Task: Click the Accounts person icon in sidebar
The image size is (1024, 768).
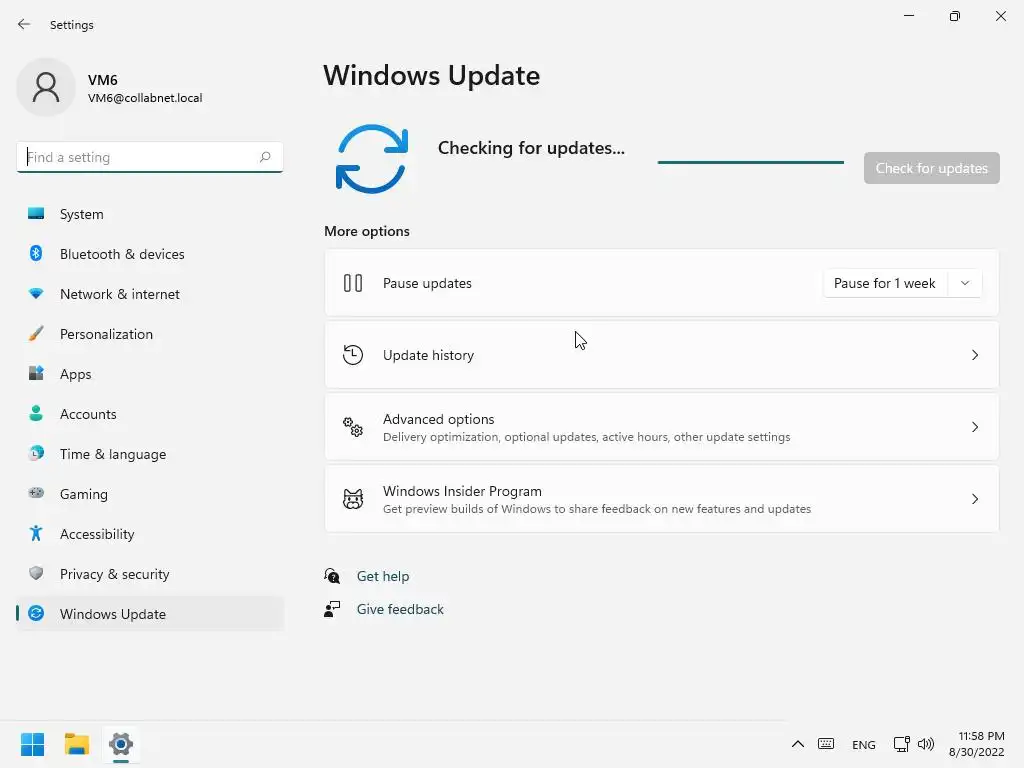Action: 36,413
